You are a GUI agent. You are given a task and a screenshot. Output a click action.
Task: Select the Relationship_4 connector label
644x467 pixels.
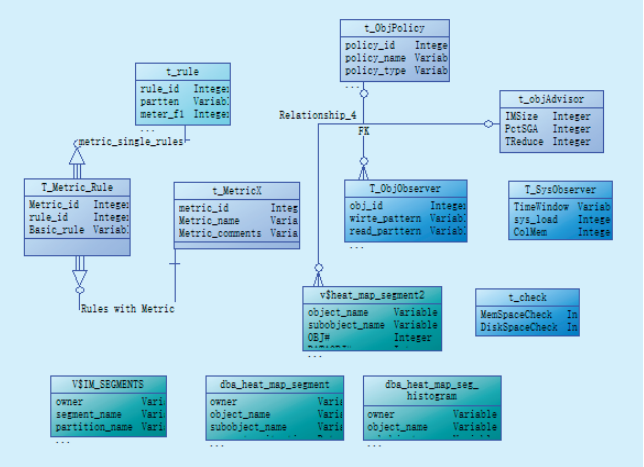[311, 115]
